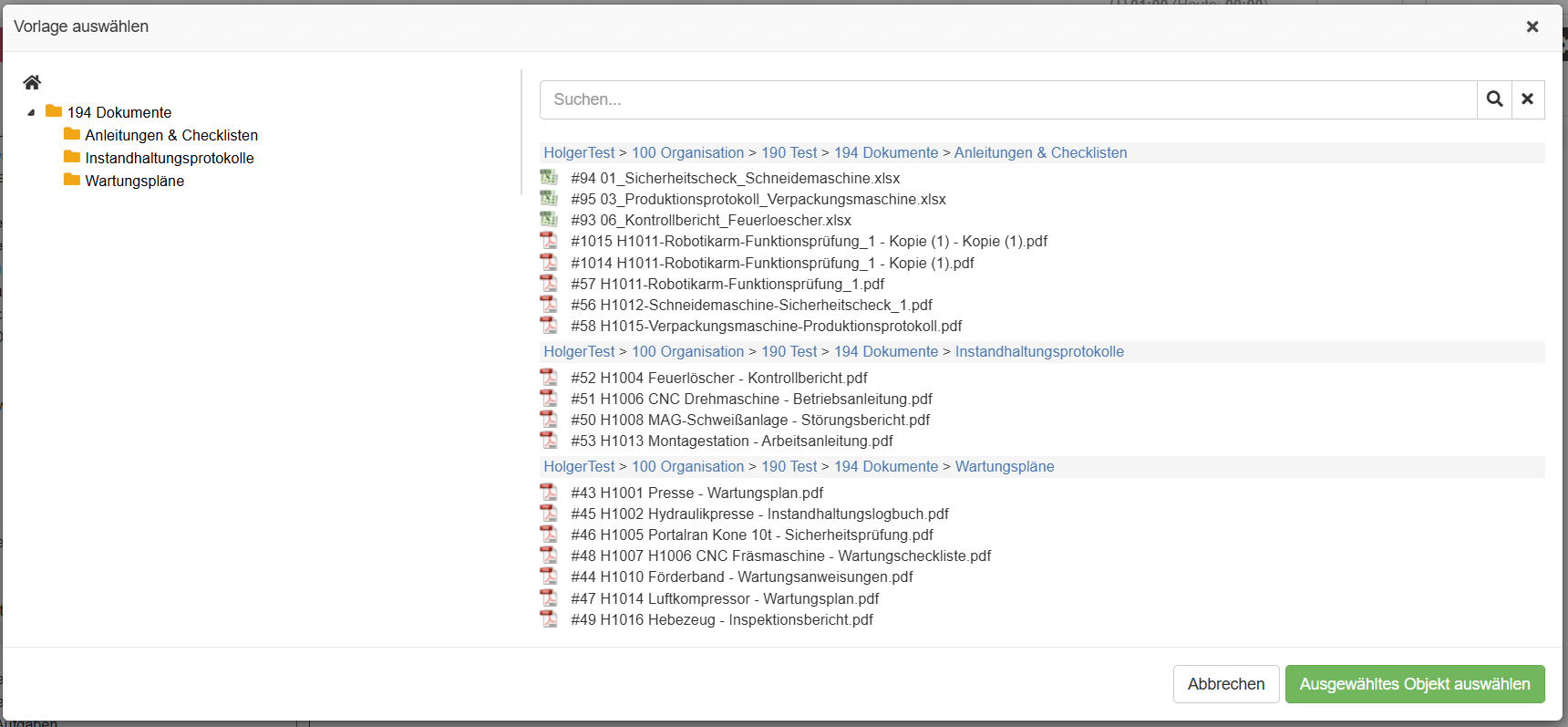
Task: Select Instandhaltungsprotokolle folder in tree
Action: (x=170, y=158)
